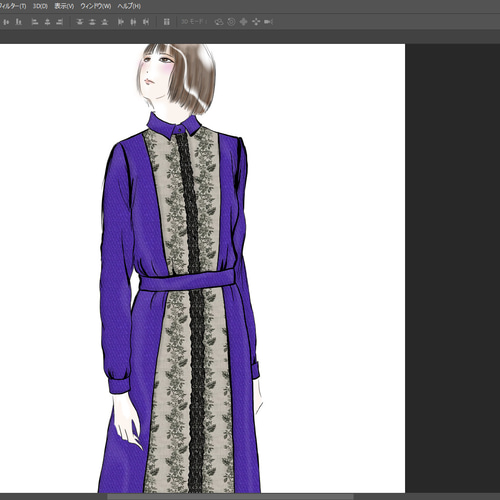This screenshot has height=500, width=500.
Task: Select the 3D roll mode icon
Action: click(x=231, y=22)
